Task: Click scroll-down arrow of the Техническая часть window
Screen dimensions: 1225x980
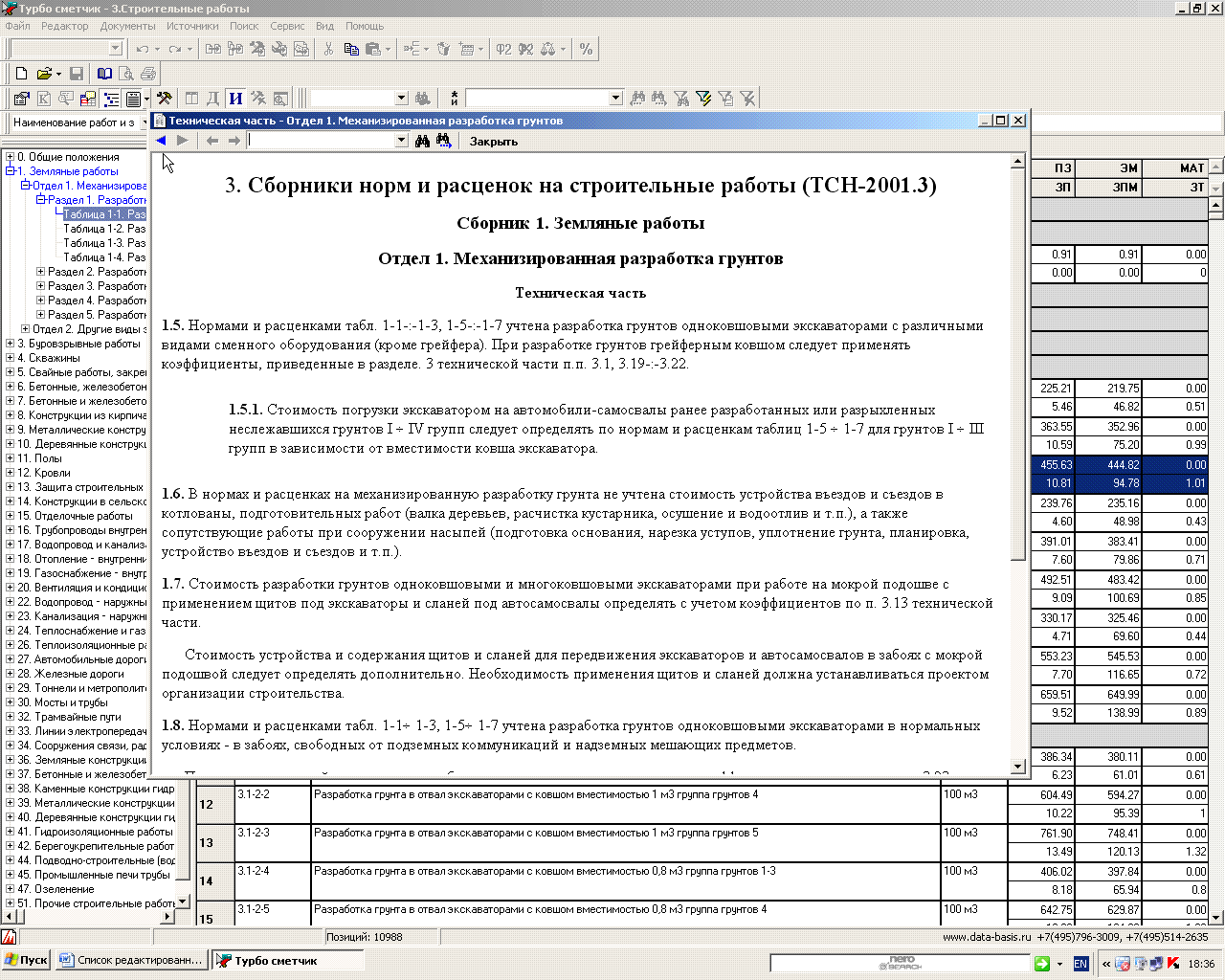Action: pos(1018,767)
